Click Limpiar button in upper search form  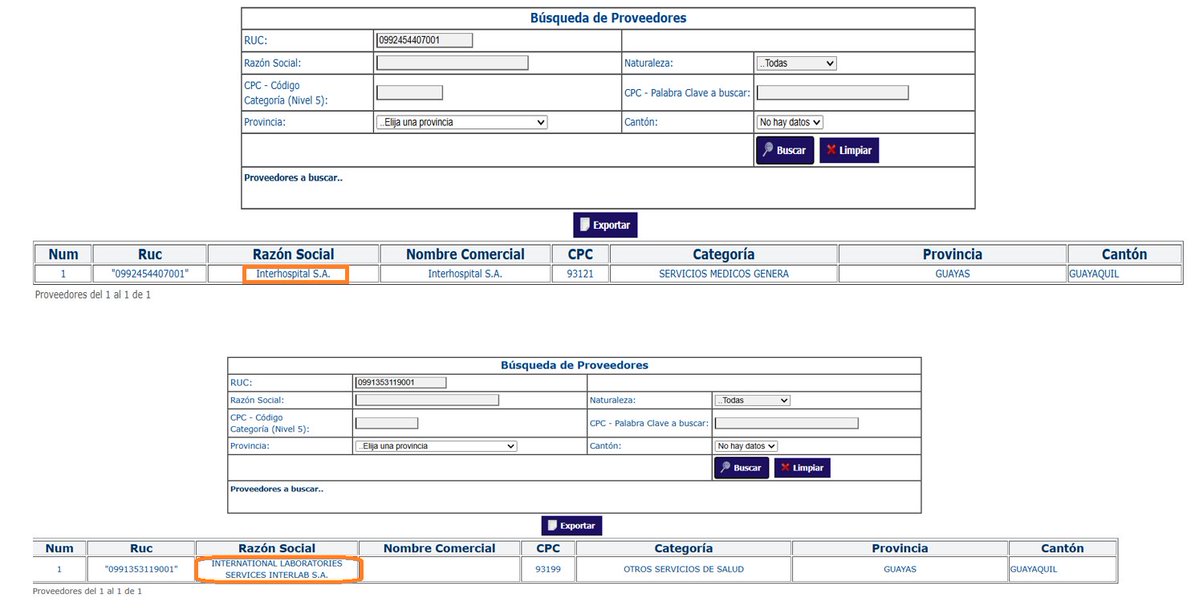click(849, 151)
